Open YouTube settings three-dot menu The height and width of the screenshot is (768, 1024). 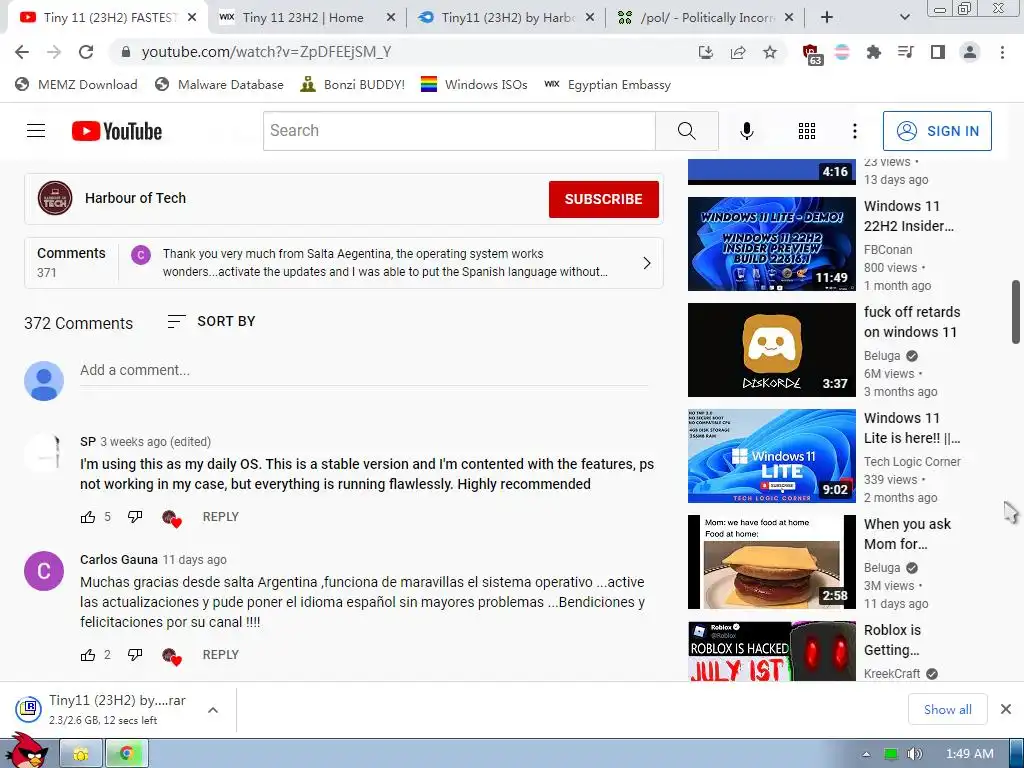pyautogui.click(x=854, y=131)
